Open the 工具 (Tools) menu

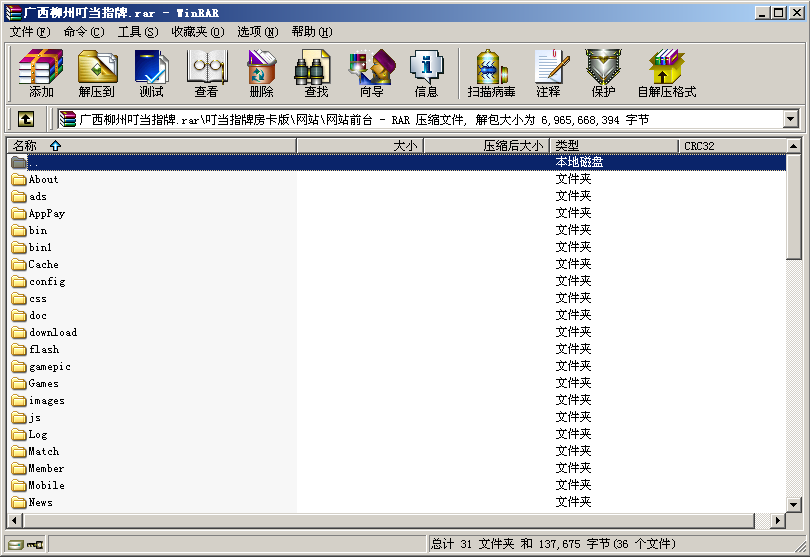137,32
